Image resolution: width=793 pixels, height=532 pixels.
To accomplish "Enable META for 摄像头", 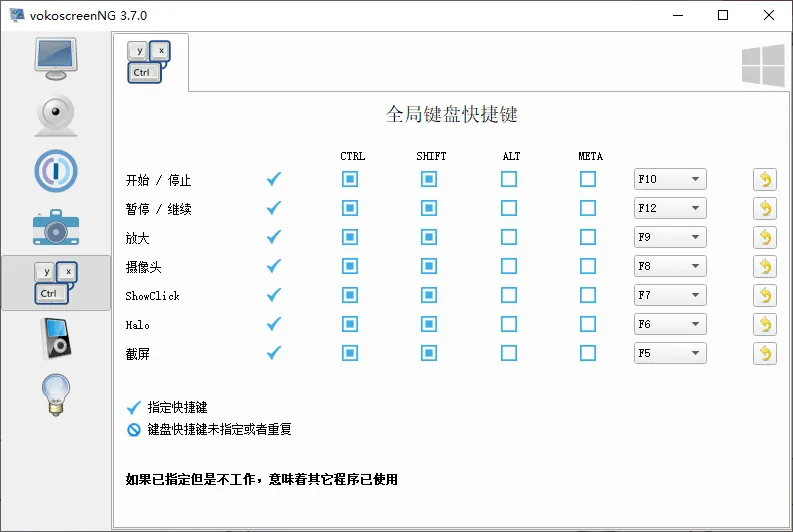I will 588,266.
